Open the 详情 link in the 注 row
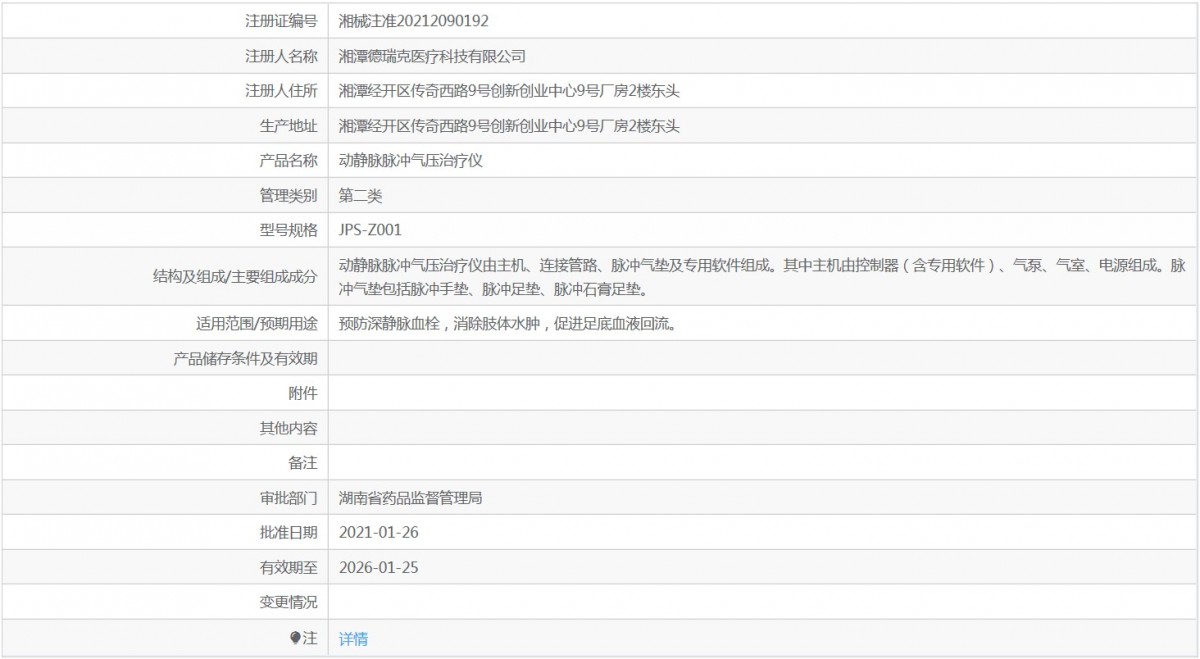Image resolution: width=1200 pixels, height=659 pixels. (353, 639)
